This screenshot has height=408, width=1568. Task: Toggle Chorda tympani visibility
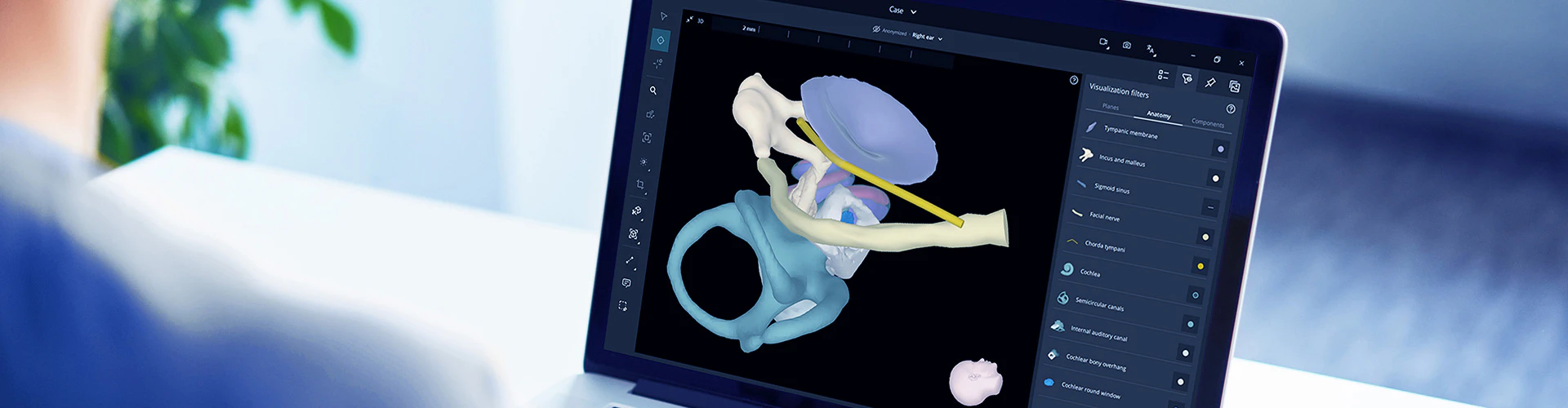pyautogui.click(x=1200, y=266)
